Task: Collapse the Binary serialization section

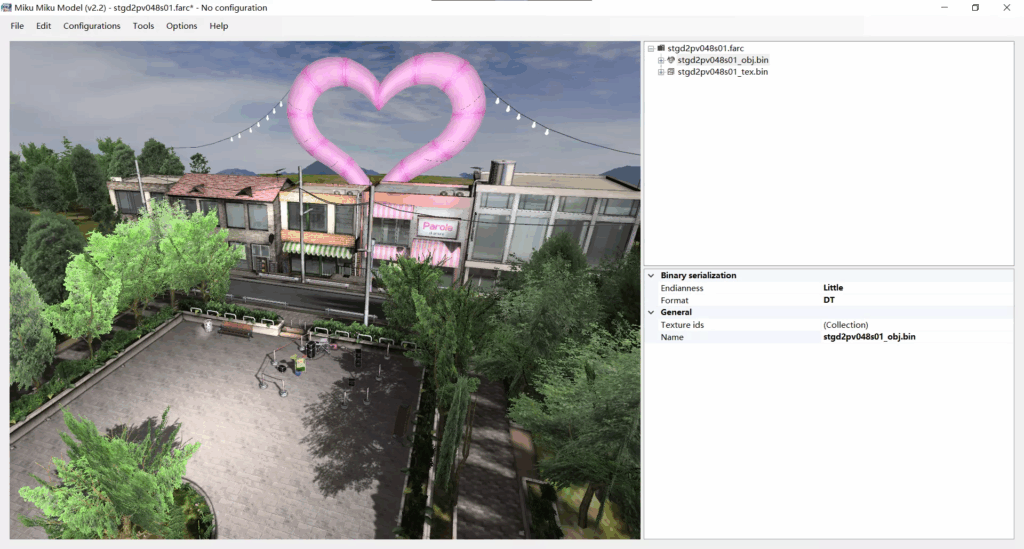Action: pyautogui.click(x=651, y=275)
